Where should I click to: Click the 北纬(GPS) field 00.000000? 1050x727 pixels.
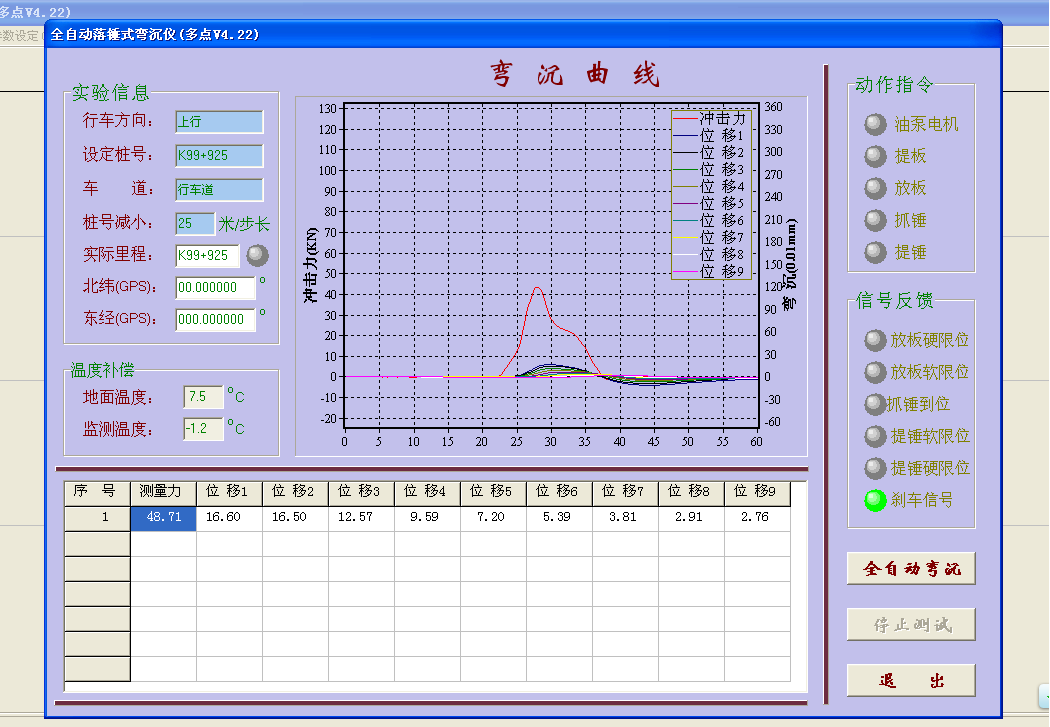[215, 287]
